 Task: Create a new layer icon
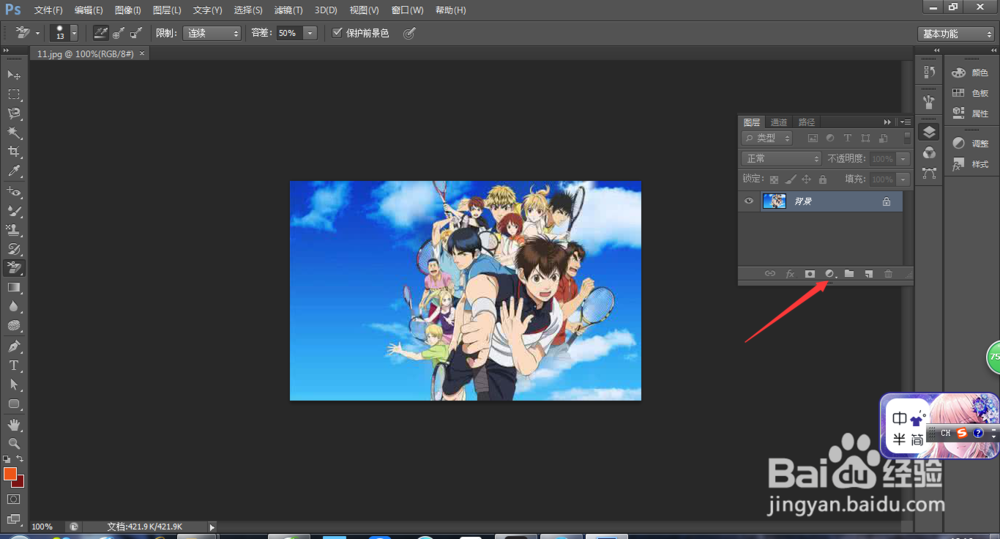coord(869,274)
